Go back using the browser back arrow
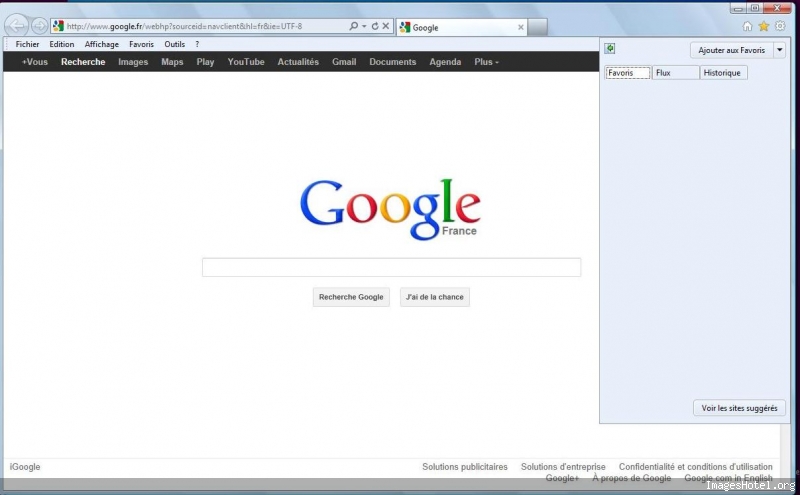800x495 pixels. [17, 26]
